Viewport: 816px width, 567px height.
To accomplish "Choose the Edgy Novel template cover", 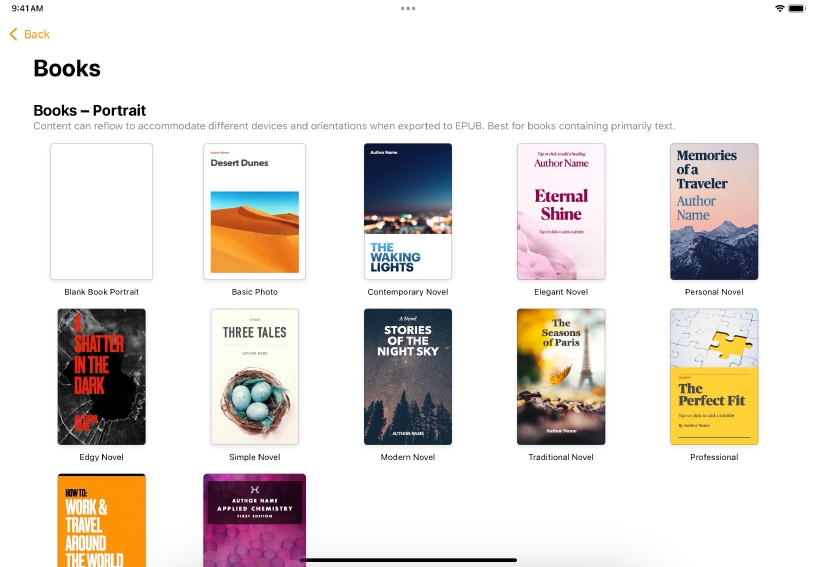I will point(101,376).
